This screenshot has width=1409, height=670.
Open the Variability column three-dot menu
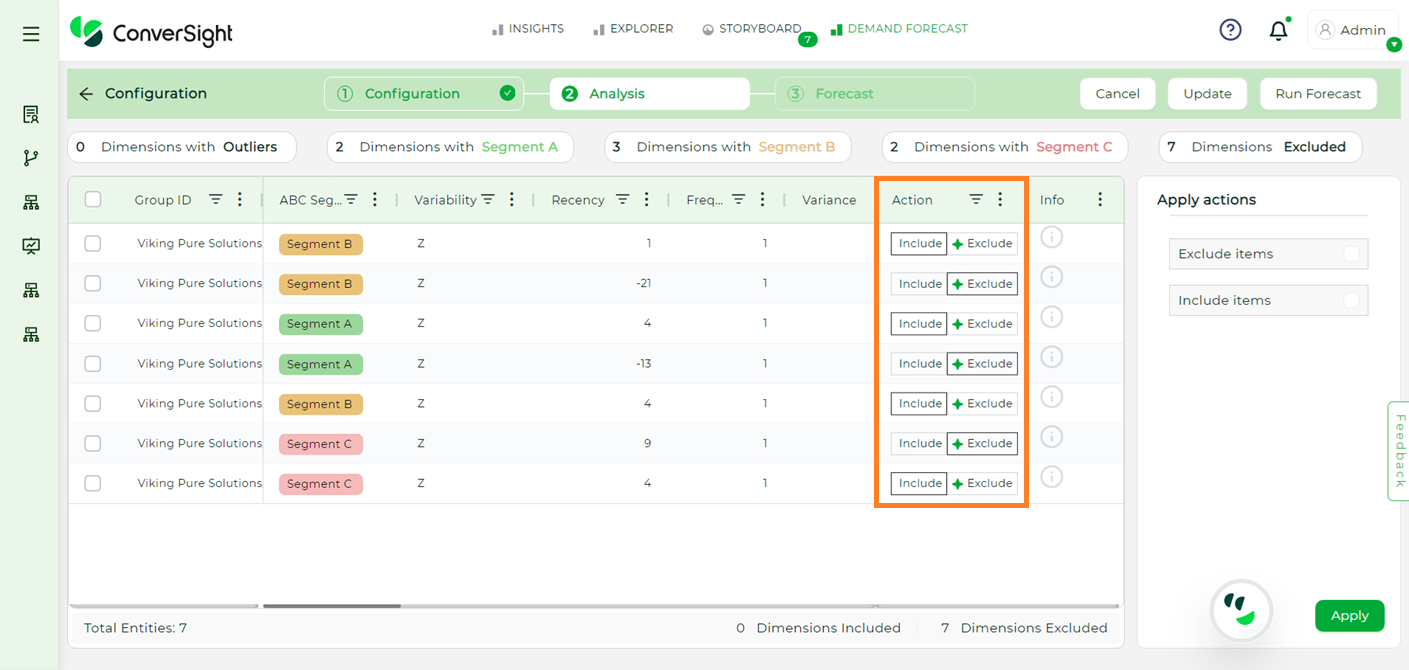pos(512,200)
